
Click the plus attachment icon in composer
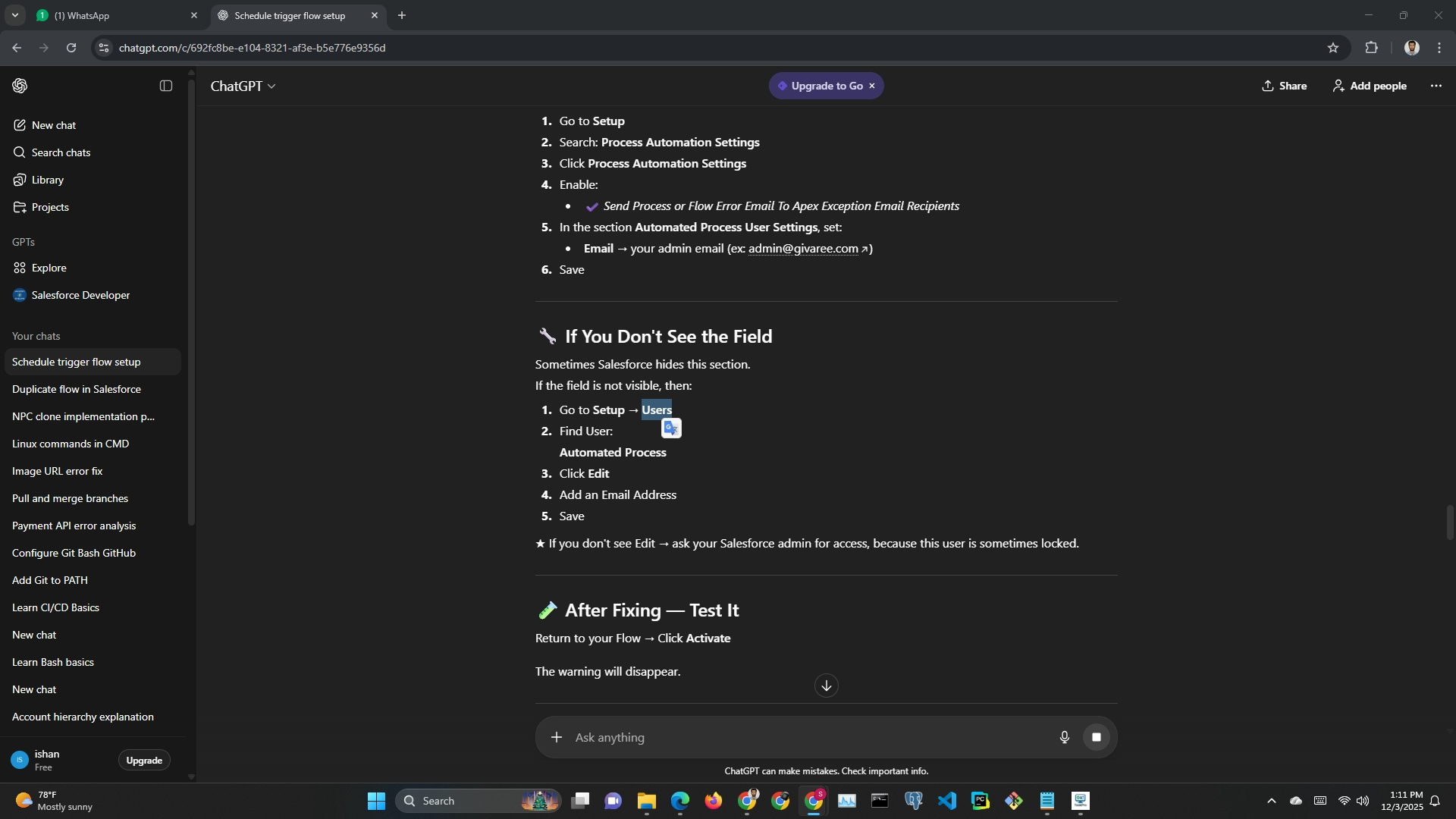[x=557, y=737]
